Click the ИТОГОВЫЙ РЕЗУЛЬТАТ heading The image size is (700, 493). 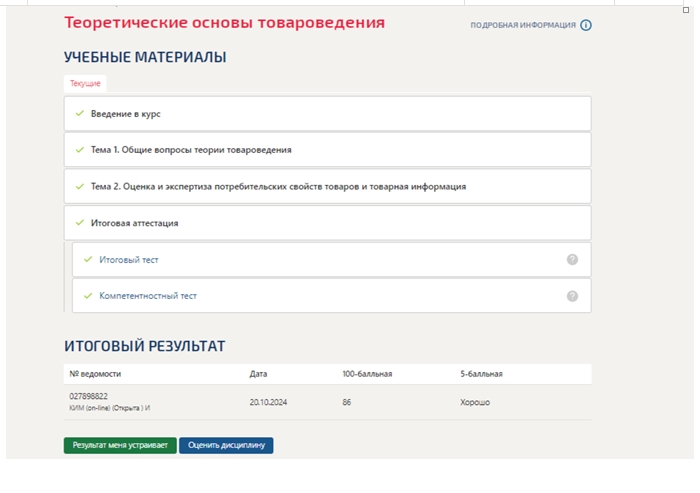coord(145,346)
